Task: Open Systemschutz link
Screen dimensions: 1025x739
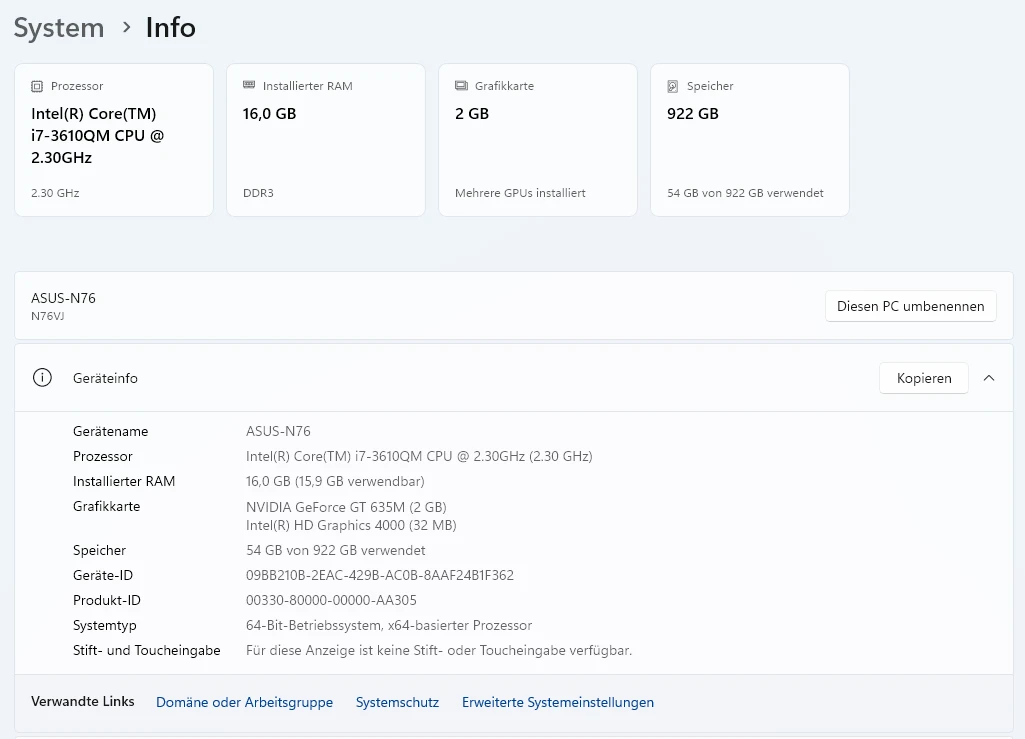Action: [397, 702]
